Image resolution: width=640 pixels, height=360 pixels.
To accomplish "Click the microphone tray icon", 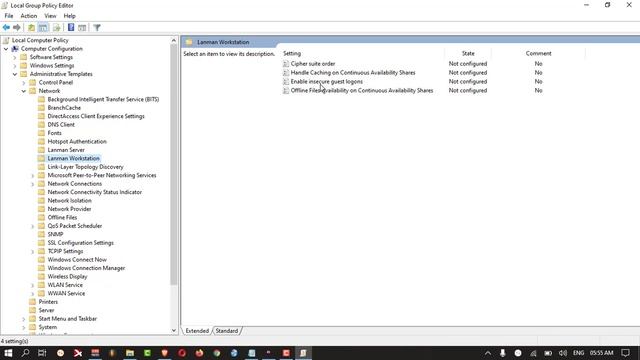I will pos(503,353).
